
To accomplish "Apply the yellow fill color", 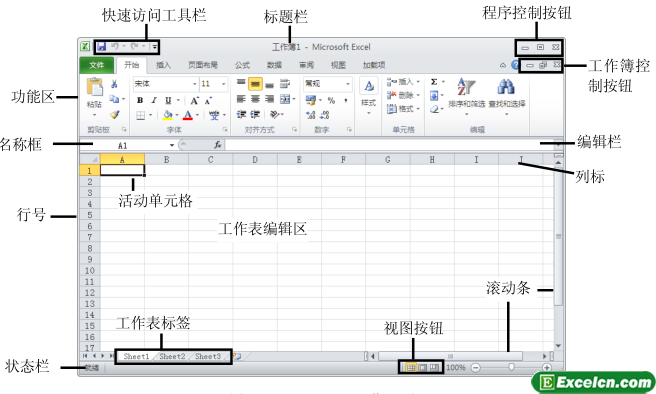I will point(167,115).
